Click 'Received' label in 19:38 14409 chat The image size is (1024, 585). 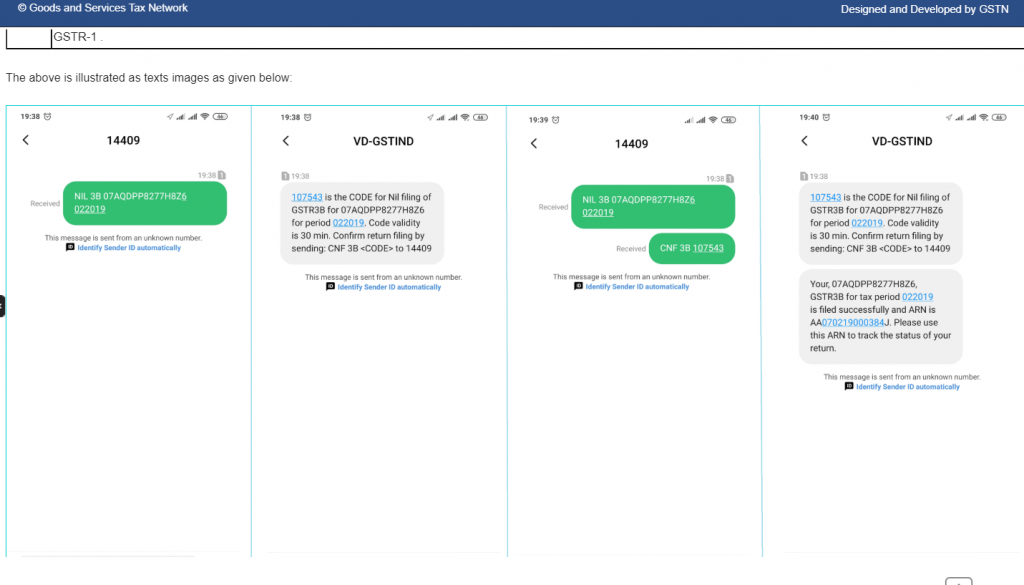[45, 204]
